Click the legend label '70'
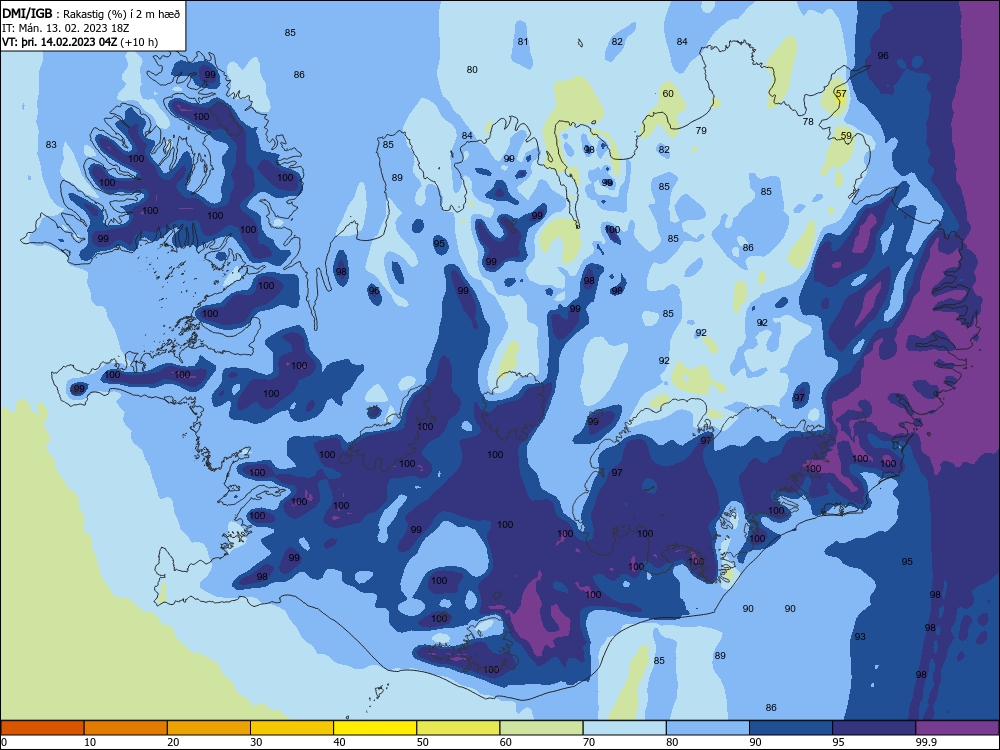Image resolution: width=1000 pixels, height=750 pixels. (x=589, y=742)
